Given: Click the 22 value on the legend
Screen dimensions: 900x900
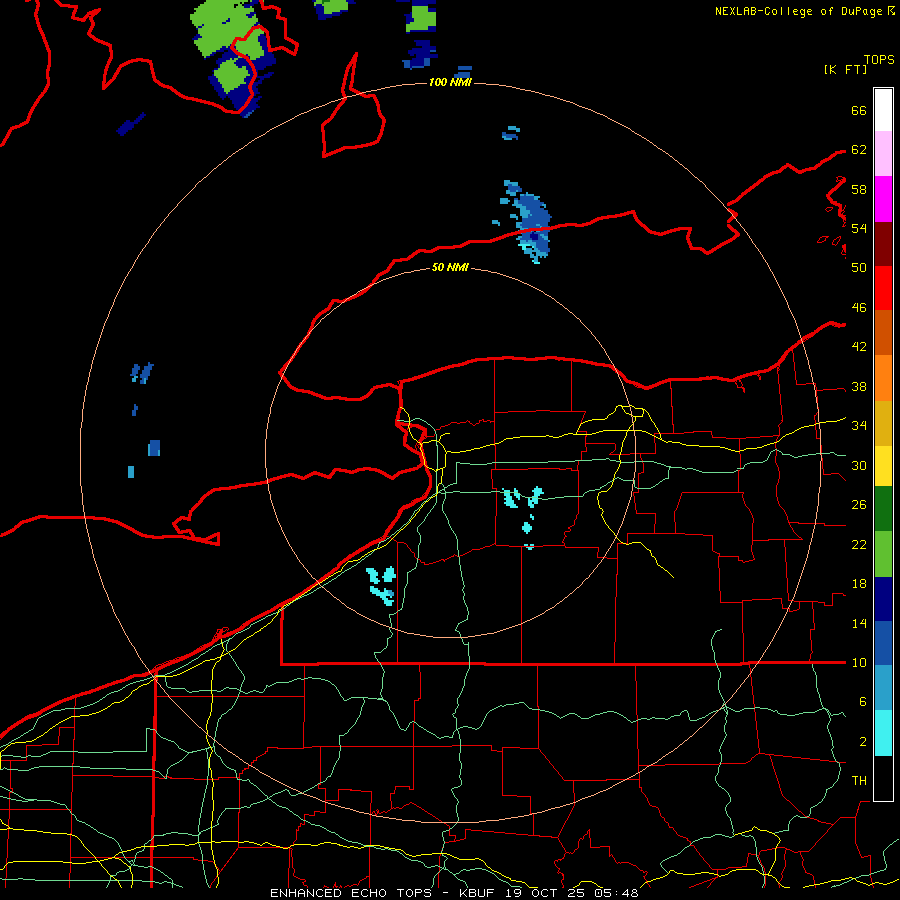Looking at the screenshot, I should (859, 544).
